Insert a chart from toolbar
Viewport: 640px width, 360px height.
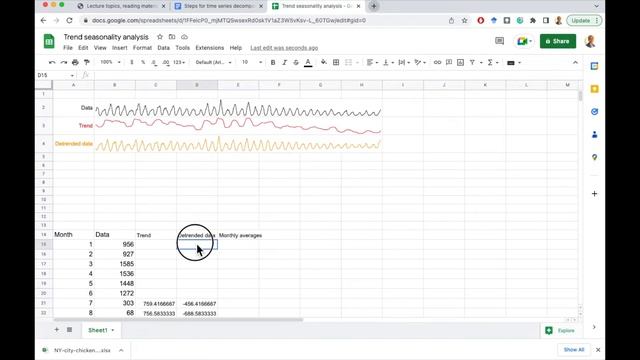click(x=460, y=62)
